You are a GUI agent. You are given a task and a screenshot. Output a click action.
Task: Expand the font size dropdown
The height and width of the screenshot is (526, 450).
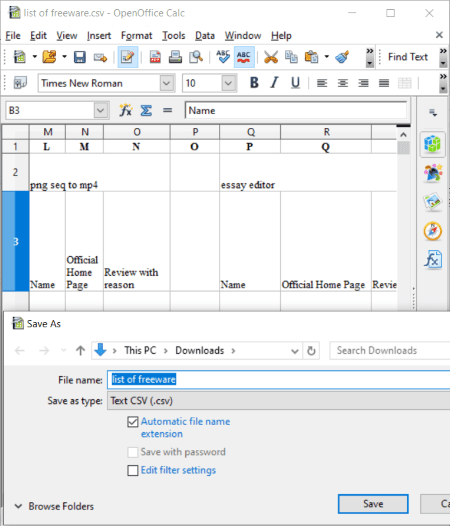[x=229, y=83]
